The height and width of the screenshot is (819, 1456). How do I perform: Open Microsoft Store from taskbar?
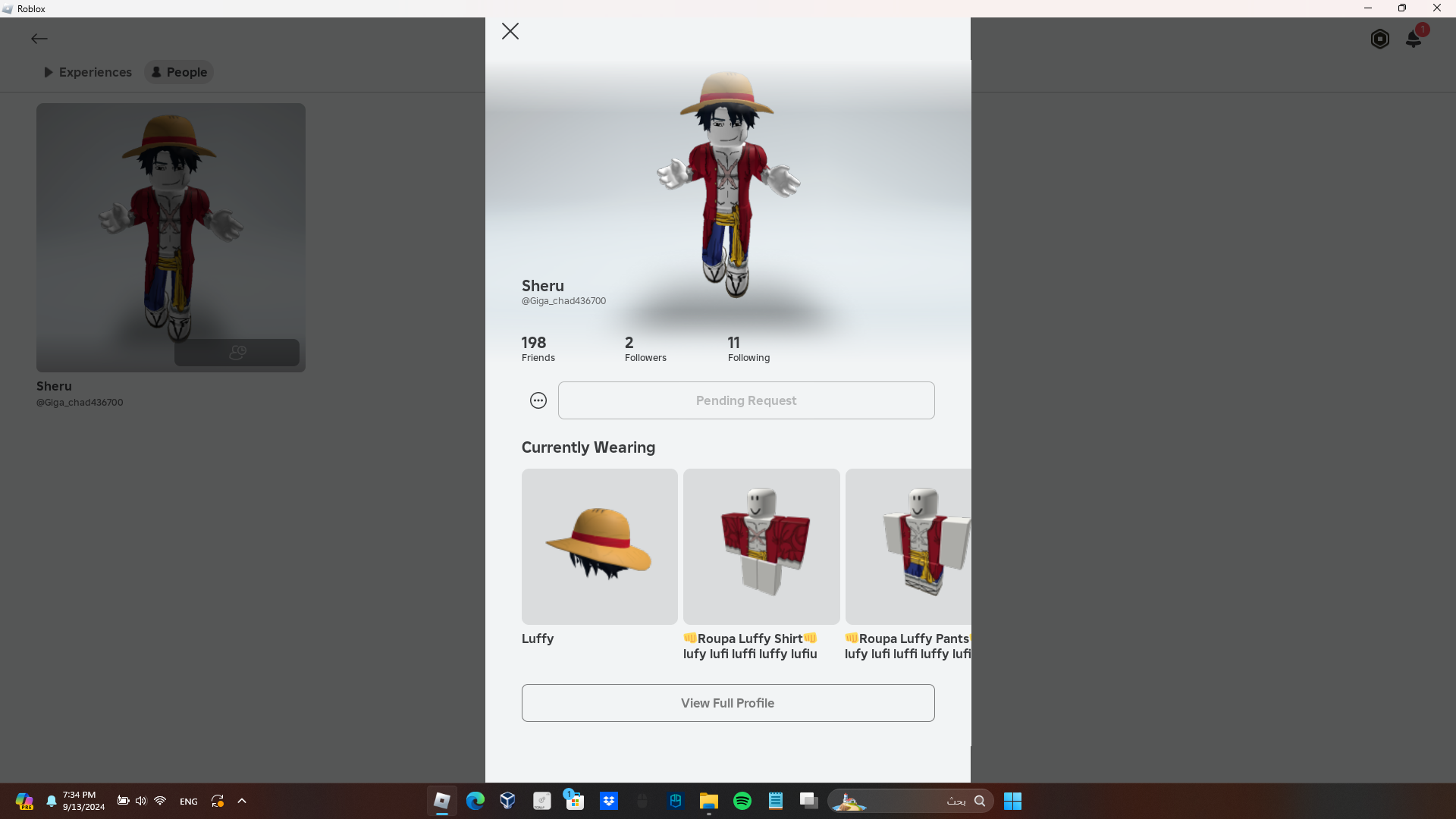pyautogui.click(x=575, y=801)
